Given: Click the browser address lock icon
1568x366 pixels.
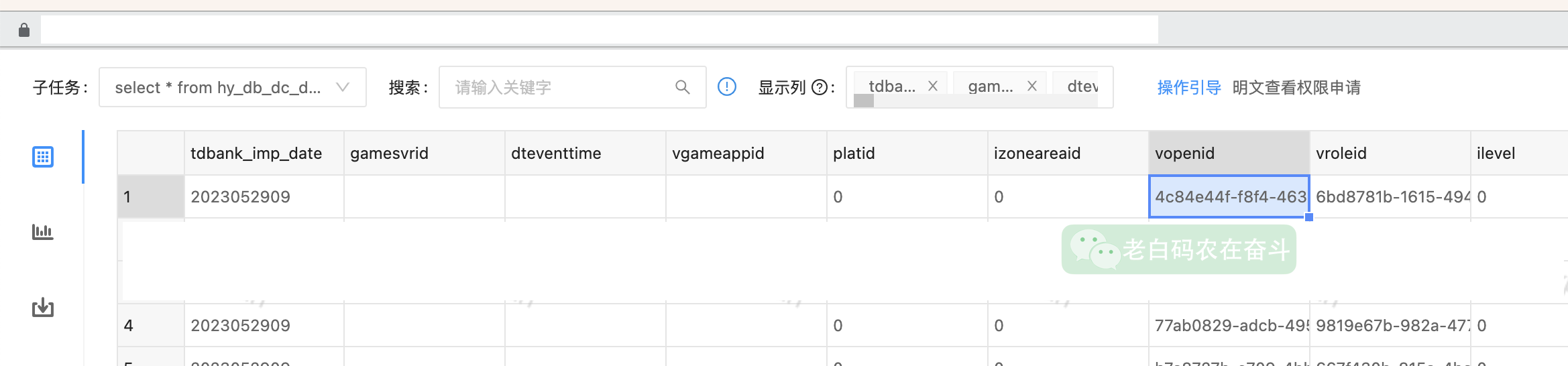Looking at the screenshot, I should pyautogui.click(x=24, y=30).
